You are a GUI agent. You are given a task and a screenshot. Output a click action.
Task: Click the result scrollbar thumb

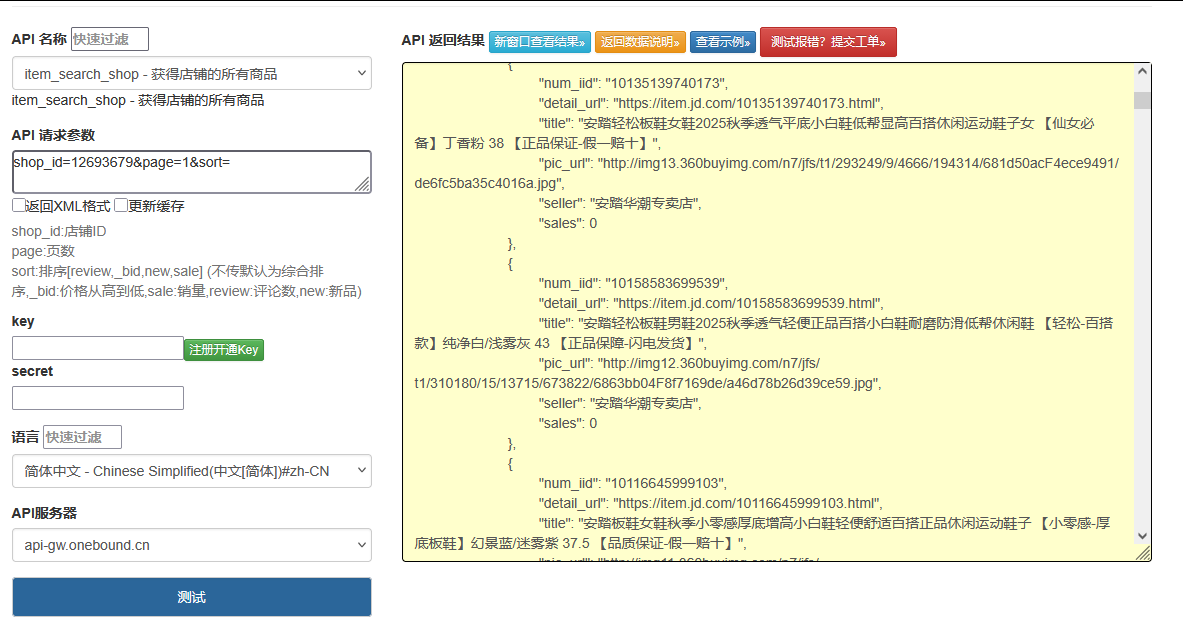tap(1142, 100)
